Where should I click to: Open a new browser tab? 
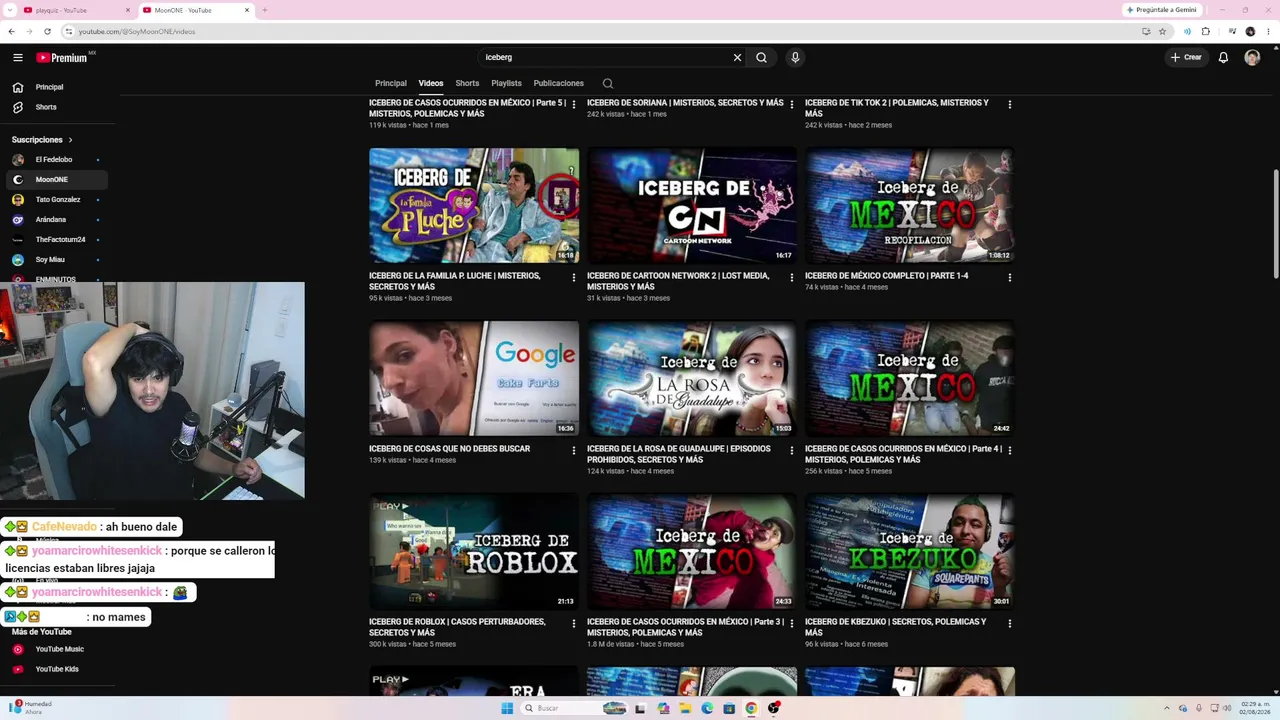click(264, 10)
